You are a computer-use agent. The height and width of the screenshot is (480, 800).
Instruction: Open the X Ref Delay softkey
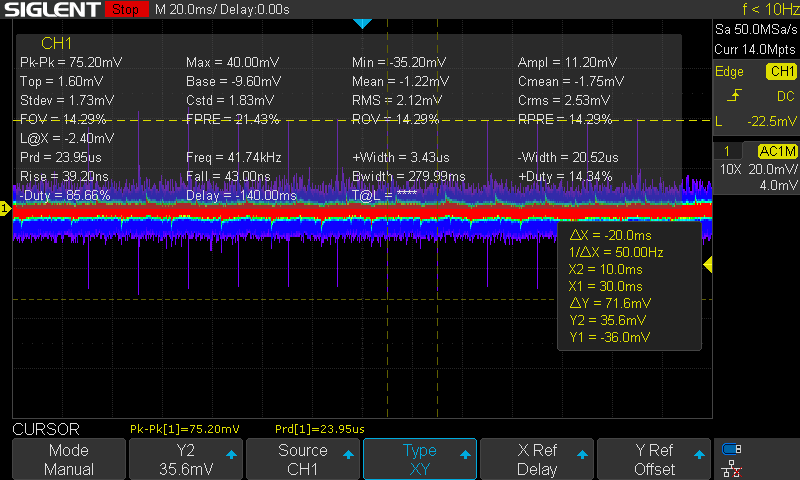[x=537, y=459]
